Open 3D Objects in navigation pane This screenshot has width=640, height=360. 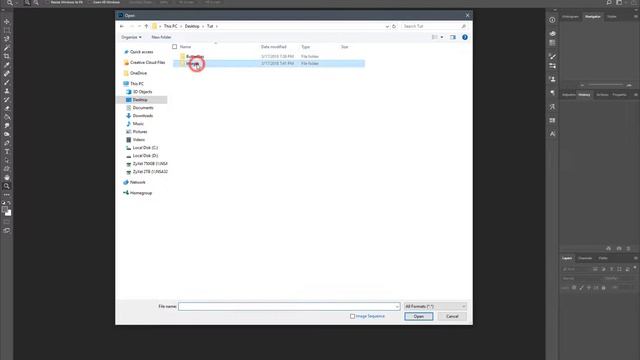pyautogui.click(x=142, y=92)
